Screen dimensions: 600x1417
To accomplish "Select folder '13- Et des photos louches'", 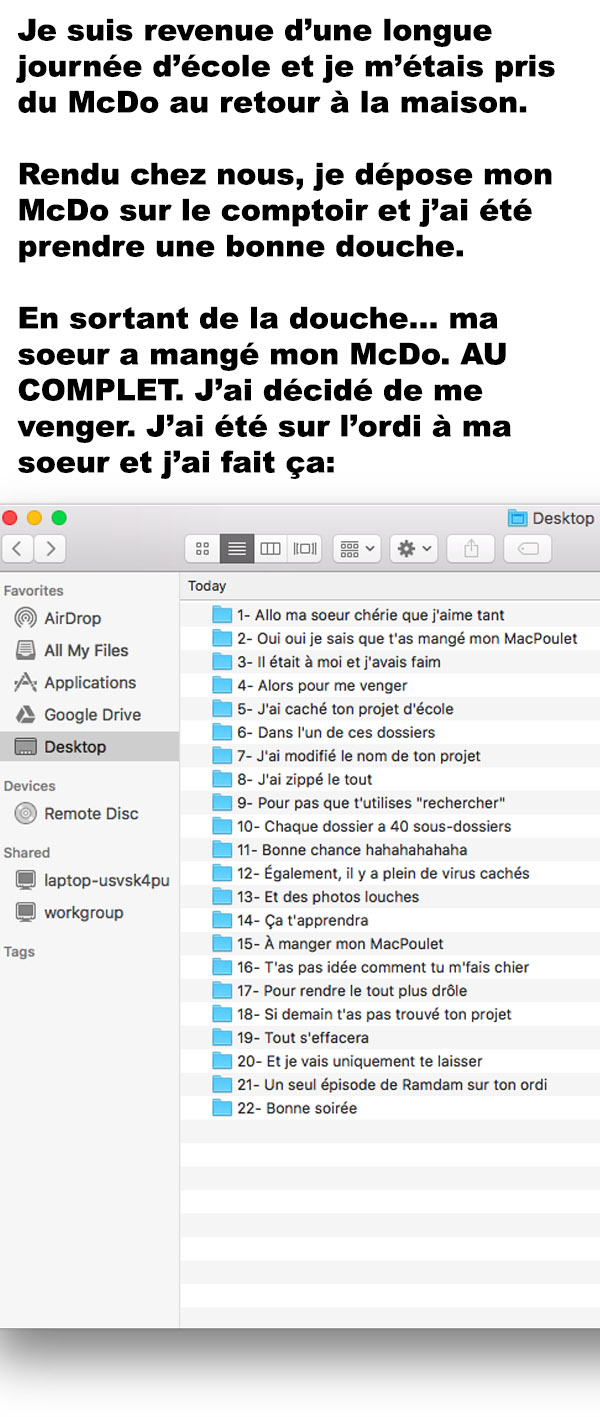I will tap(390, 897).
